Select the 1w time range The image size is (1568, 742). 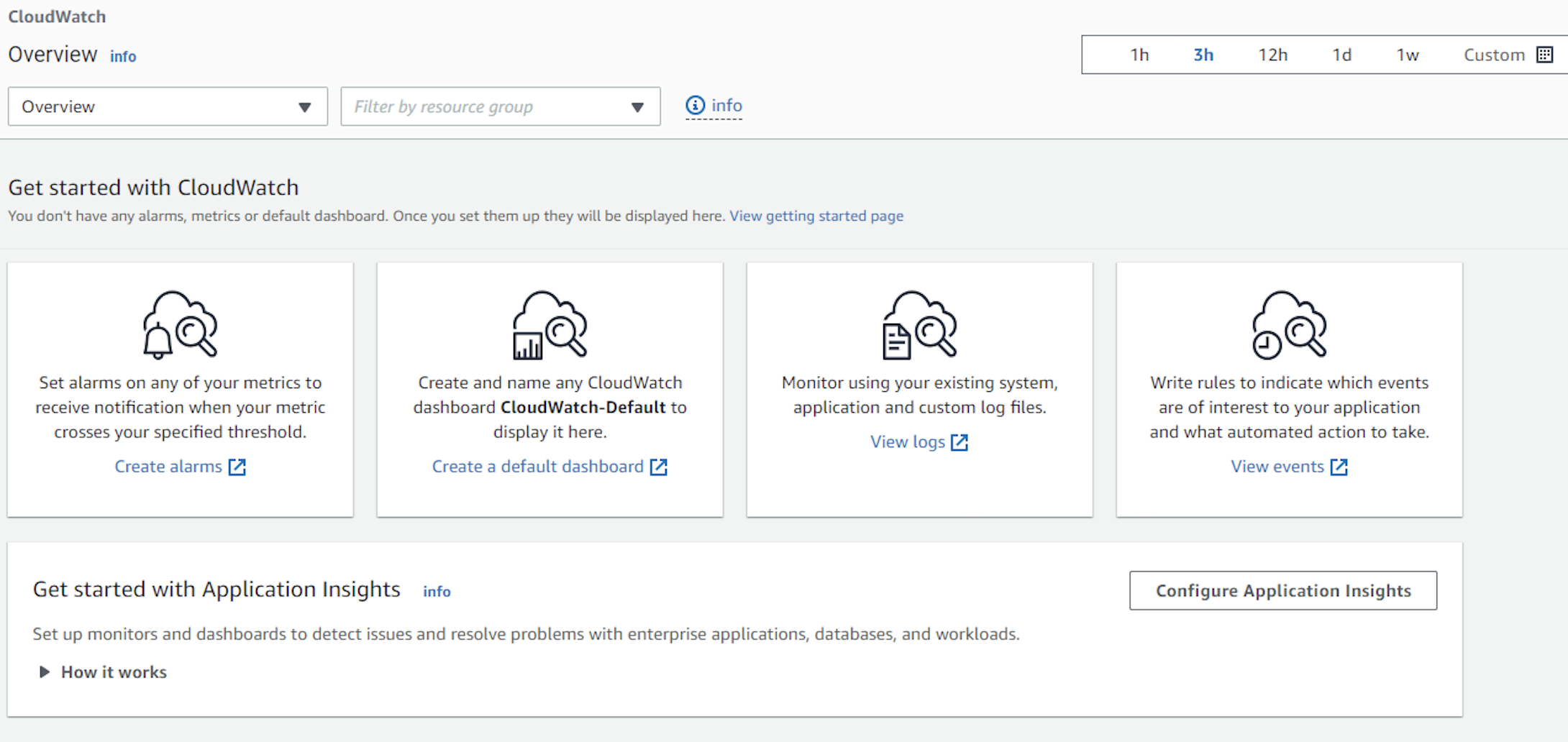pos(1408,55)
